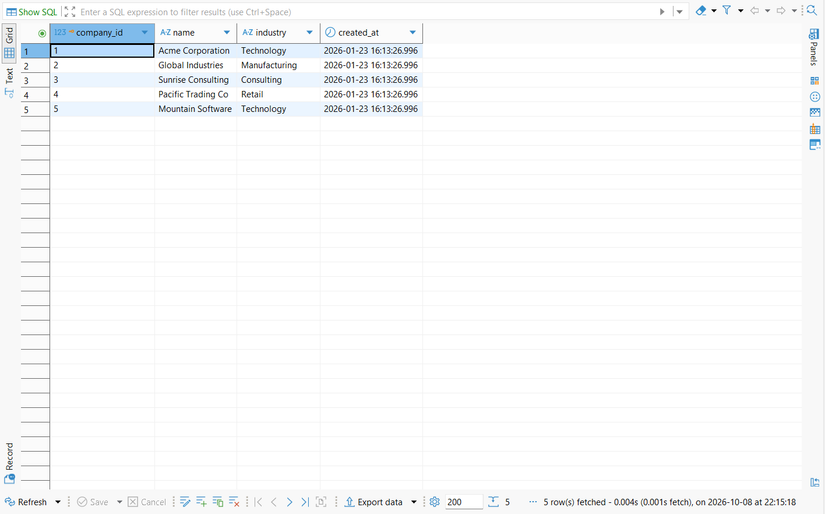The height and width of the screenshot is (514, 825).
Task: Open the Record view tab
Action: tap(9, 463)
